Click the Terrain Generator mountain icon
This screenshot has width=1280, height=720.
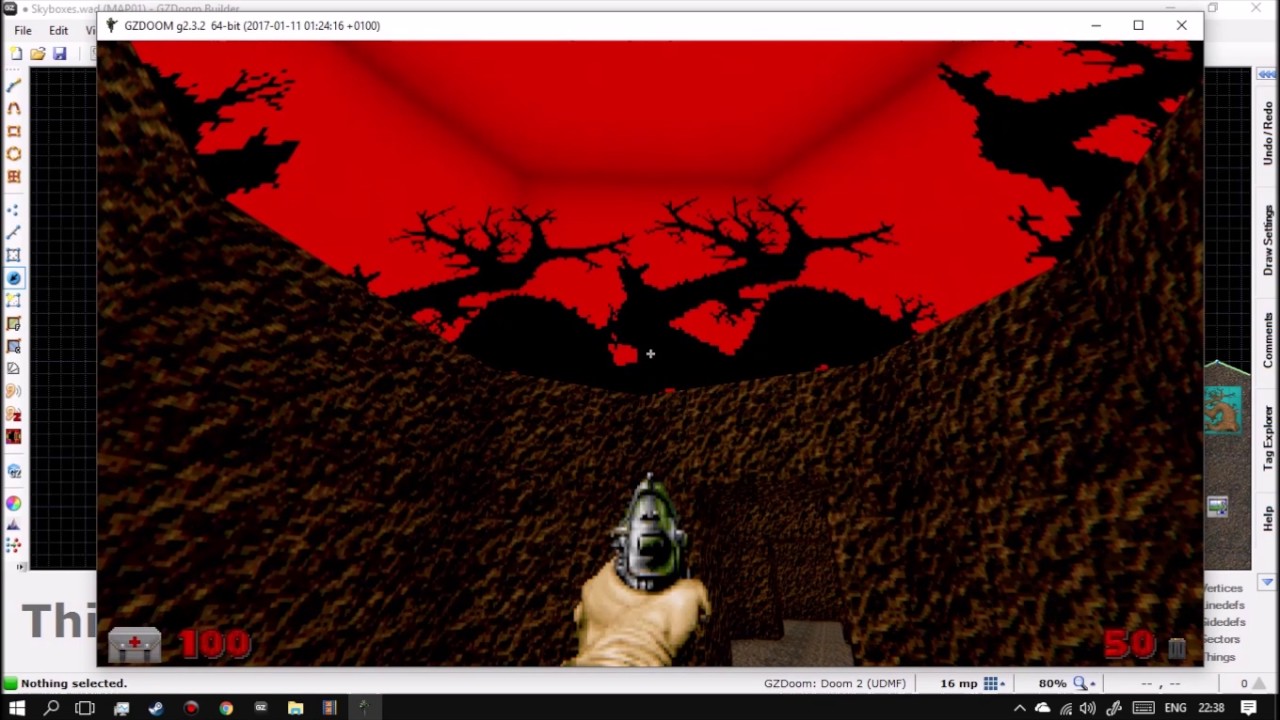coord(14,524)
